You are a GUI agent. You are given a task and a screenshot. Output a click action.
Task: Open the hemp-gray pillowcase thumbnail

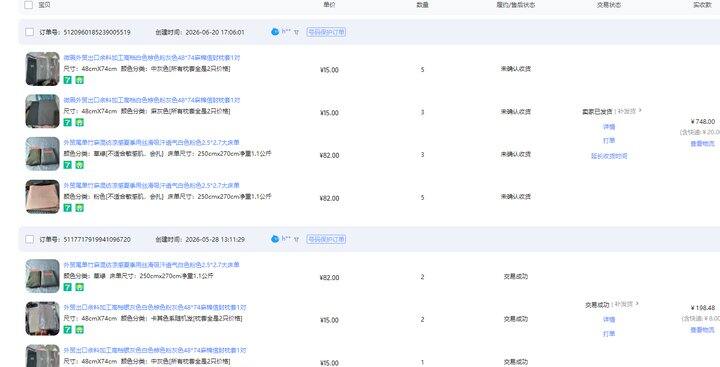(x=43, y=111)
